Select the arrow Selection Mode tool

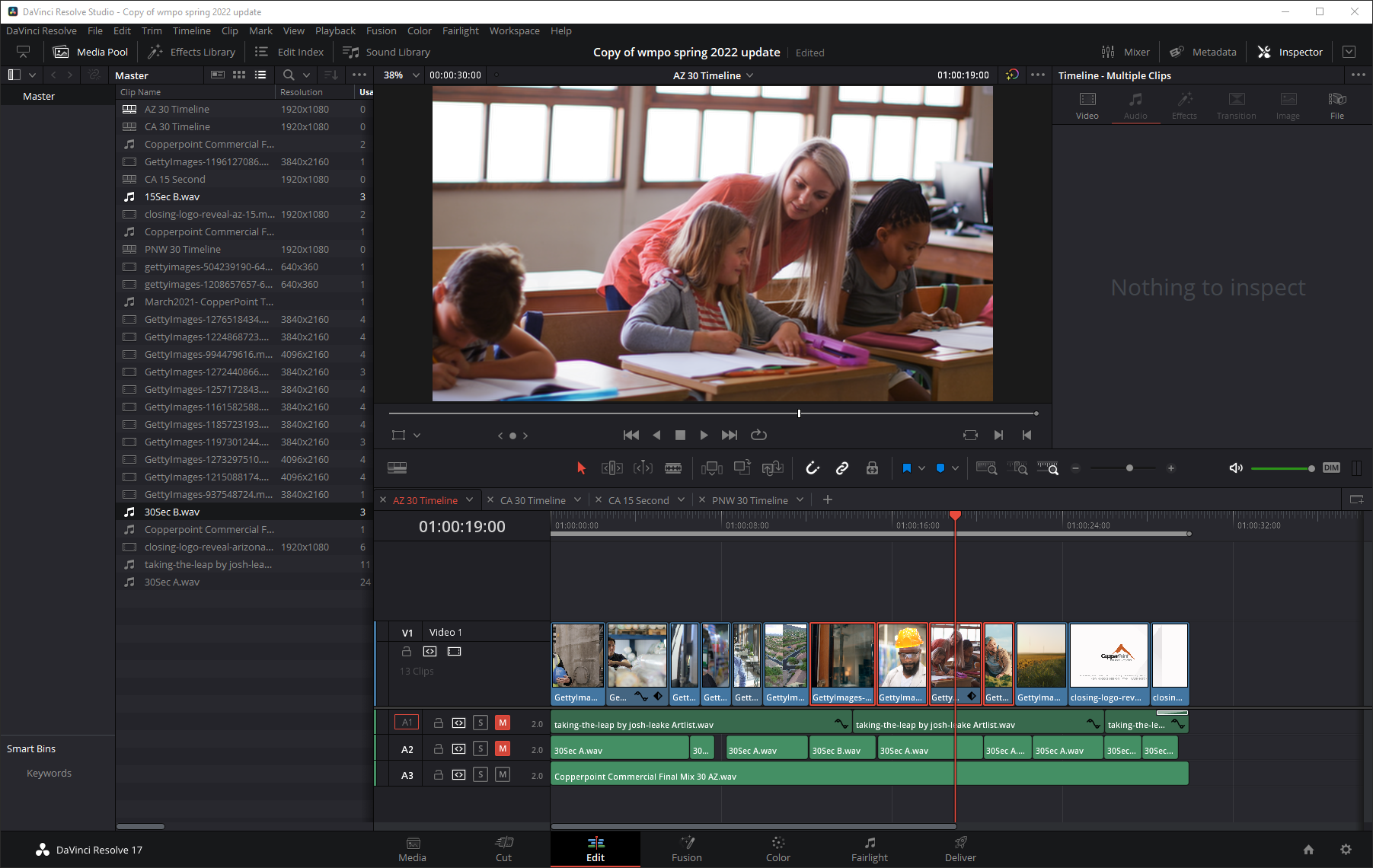coord(582,468)
